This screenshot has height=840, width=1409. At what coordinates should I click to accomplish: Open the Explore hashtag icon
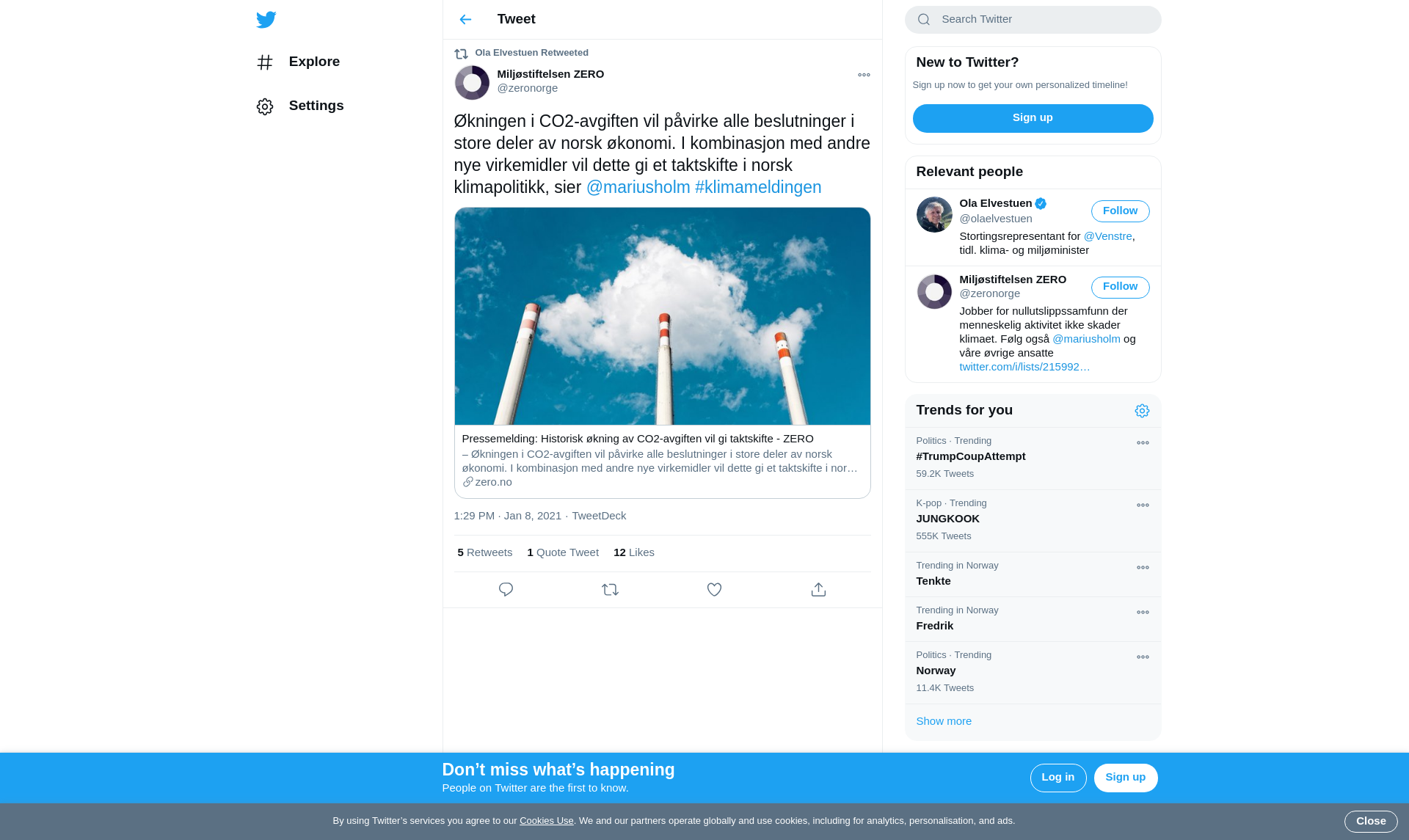pos(265,62)
